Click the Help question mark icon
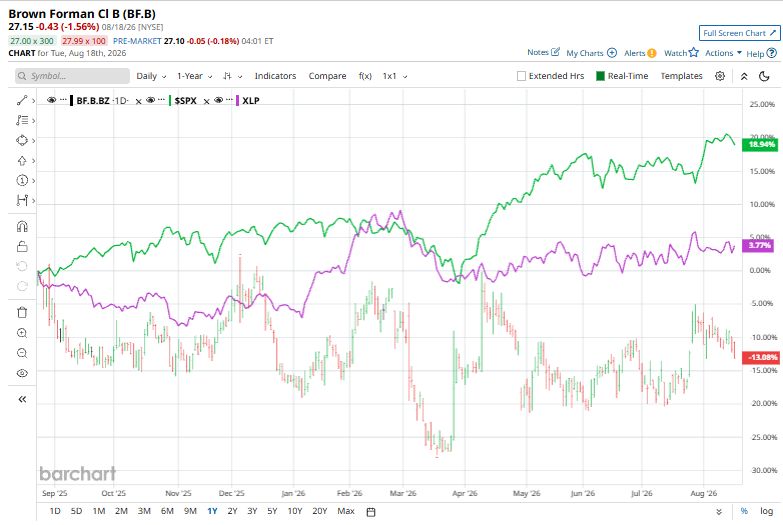The image size is (783, 525). point(772,52)
